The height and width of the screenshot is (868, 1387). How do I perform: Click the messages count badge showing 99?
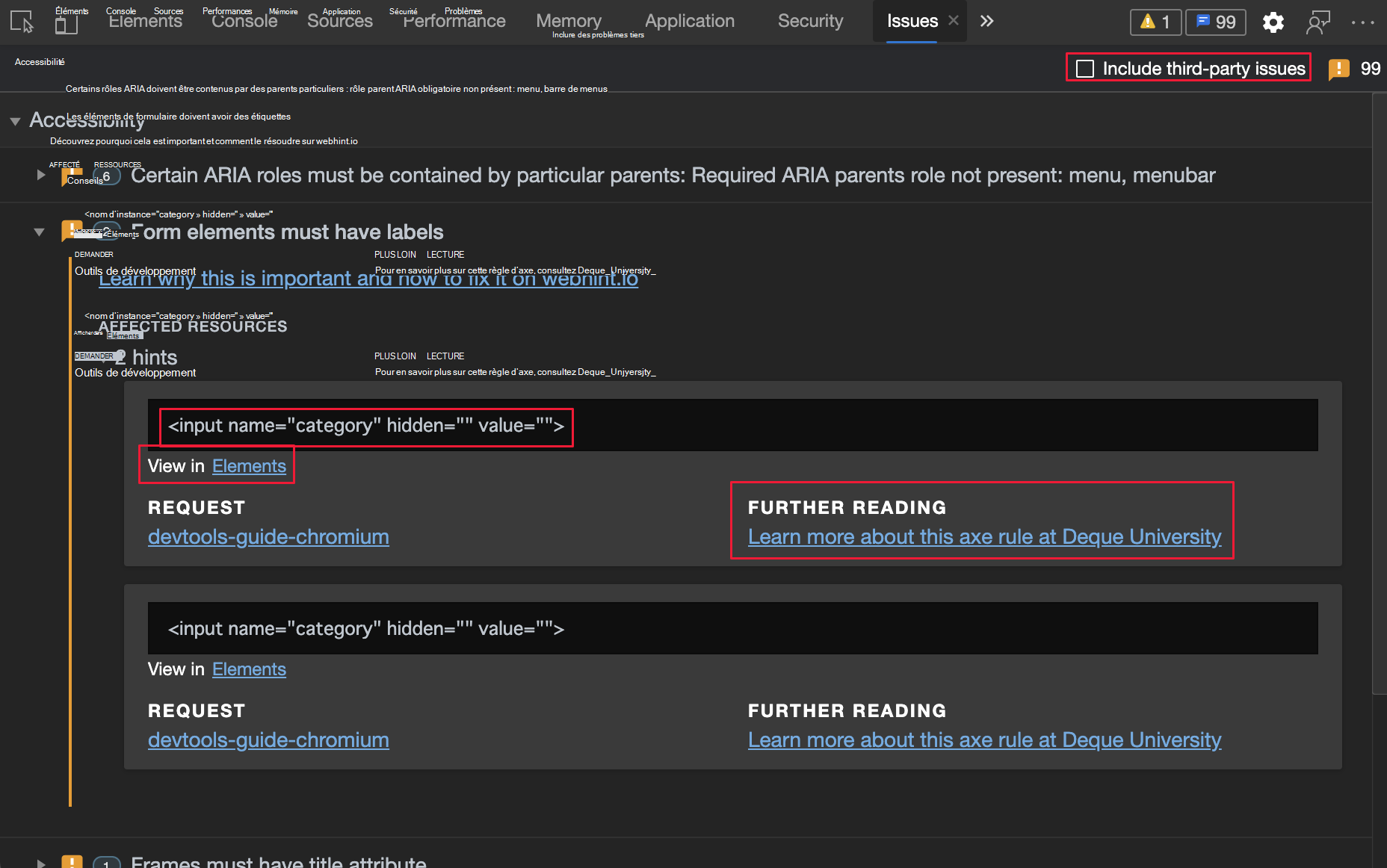(x=1216, y=22)
